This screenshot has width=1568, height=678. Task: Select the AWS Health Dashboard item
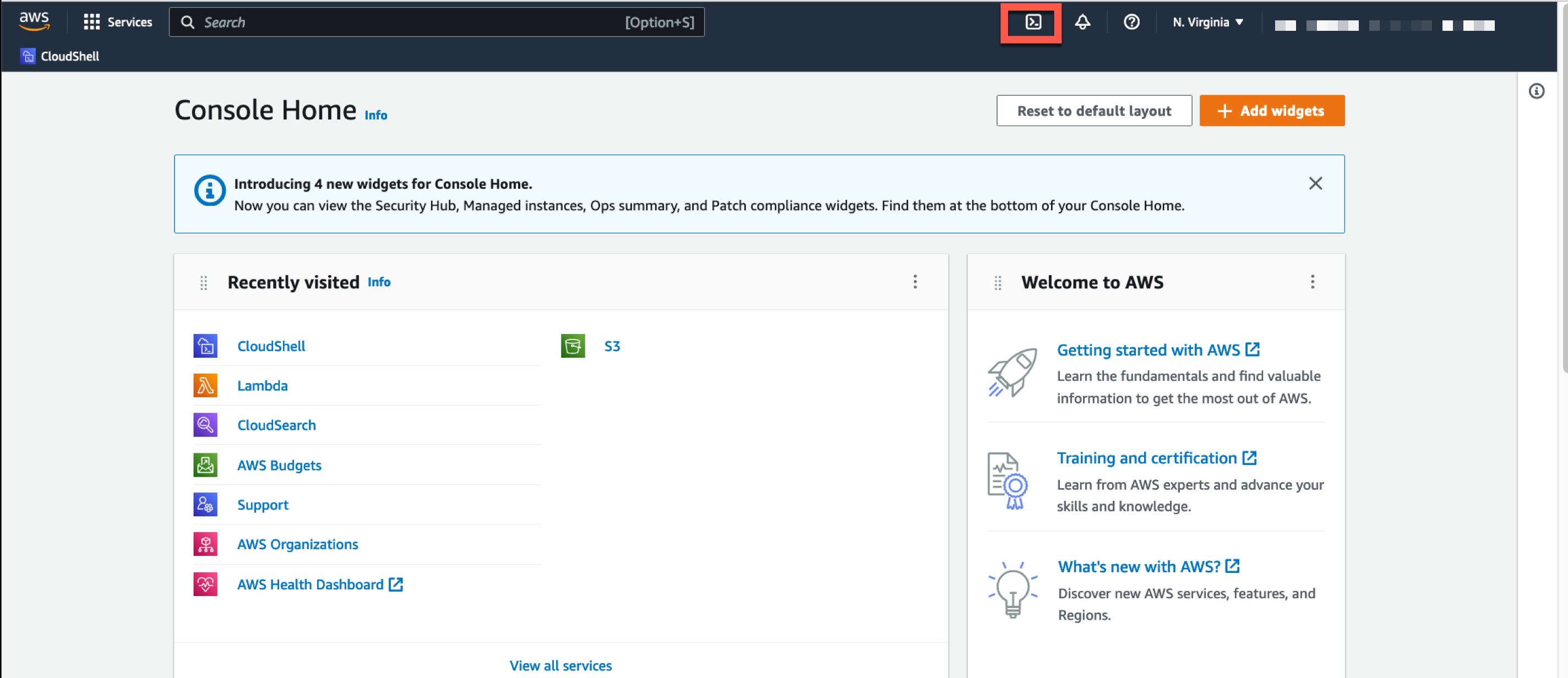click(x=309, y=584)
